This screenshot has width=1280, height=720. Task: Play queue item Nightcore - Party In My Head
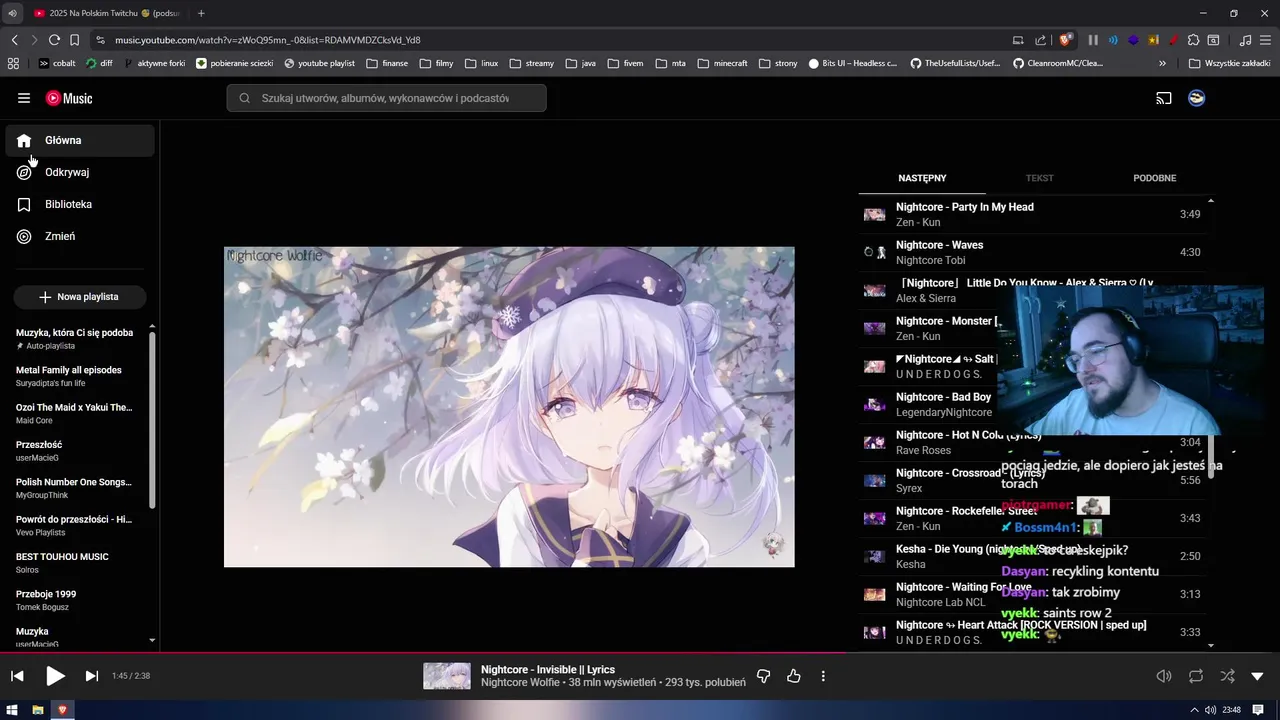tap(1032, 214)
